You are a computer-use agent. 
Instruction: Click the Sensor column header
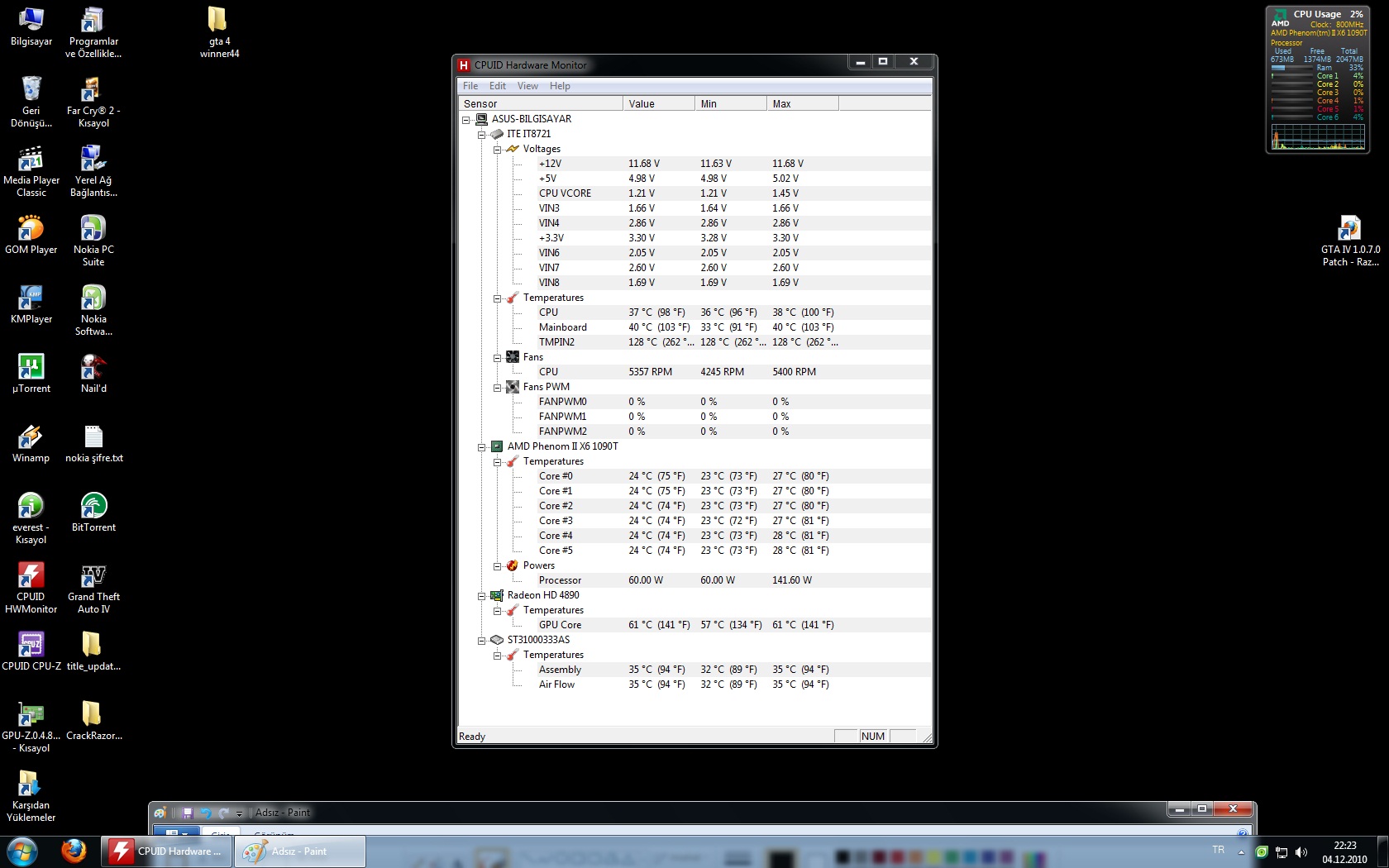click(541, 103)
